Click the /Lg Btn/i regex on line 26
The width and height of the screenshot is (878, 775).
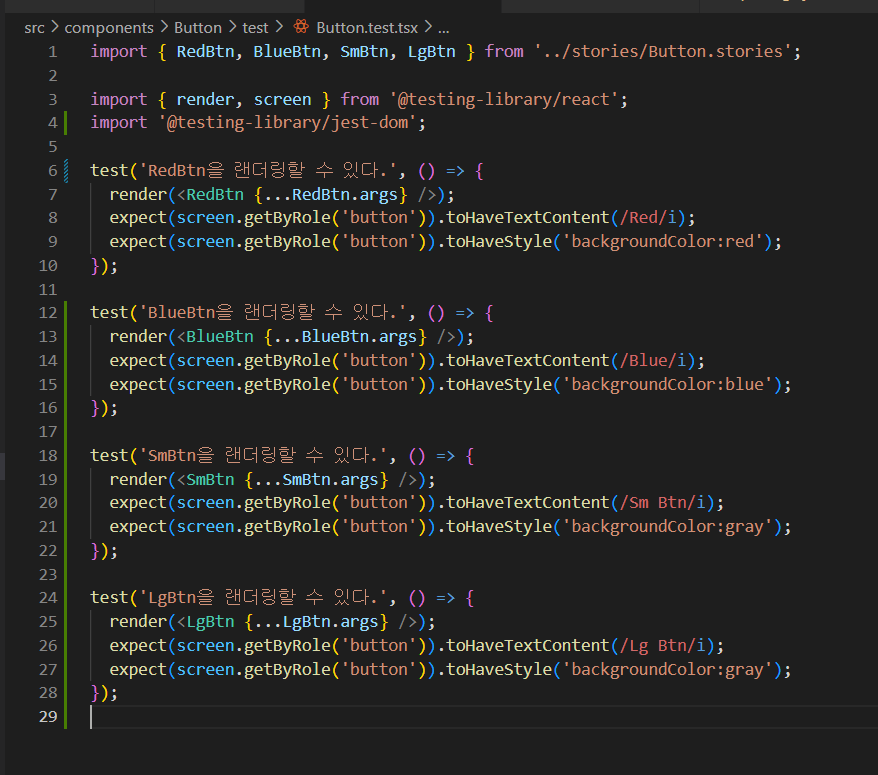point(662,645)
